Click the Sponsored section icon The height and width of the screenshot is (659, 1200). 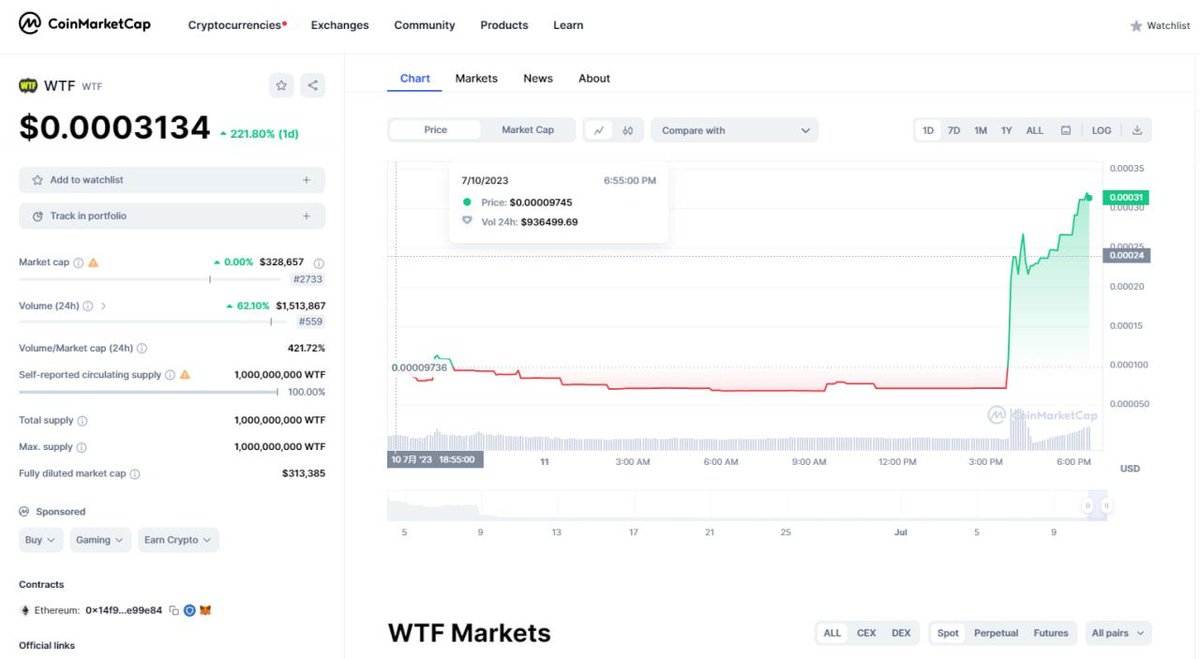click(x=24, y=511)
